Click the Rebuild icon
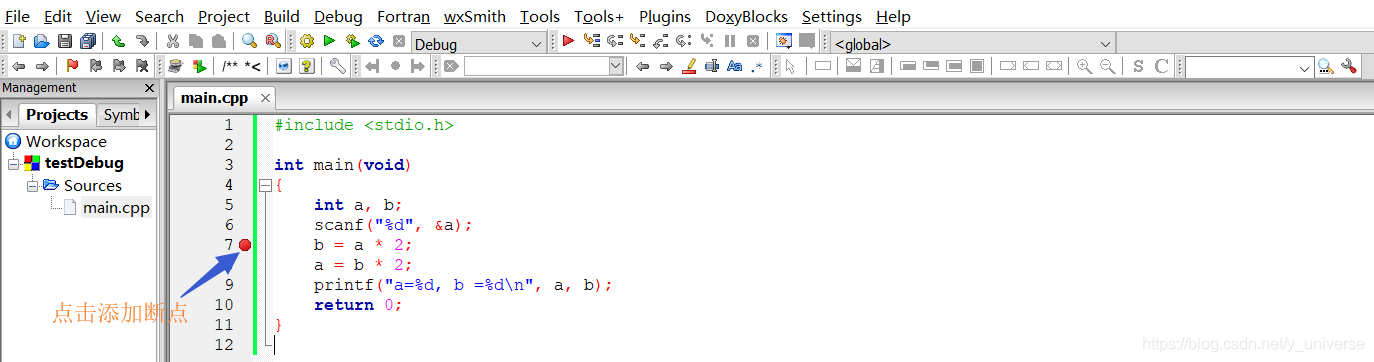This screenshot has height=362, width=1374. tap(376, 42)
